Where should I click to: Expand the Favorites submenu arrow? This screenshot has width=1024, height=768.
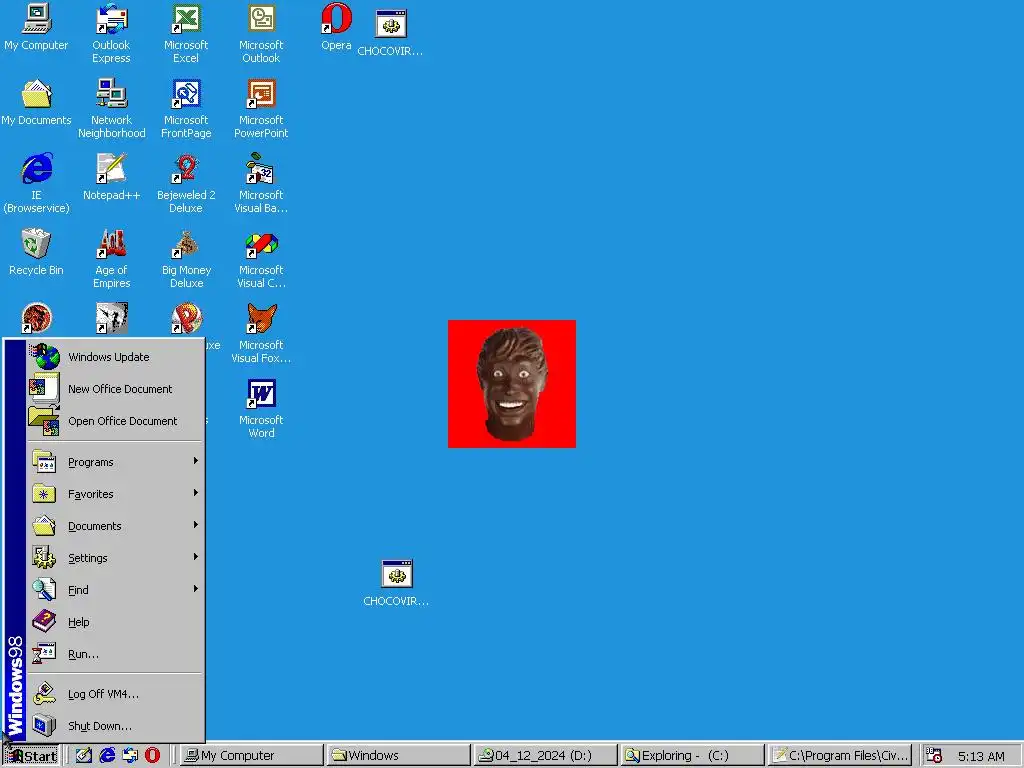pyautogui.click(x=195, y=493)
